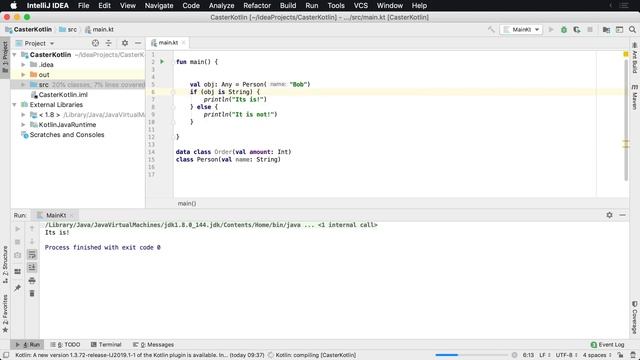Click the yellow inspection indicator

click(x=626, y=54)
